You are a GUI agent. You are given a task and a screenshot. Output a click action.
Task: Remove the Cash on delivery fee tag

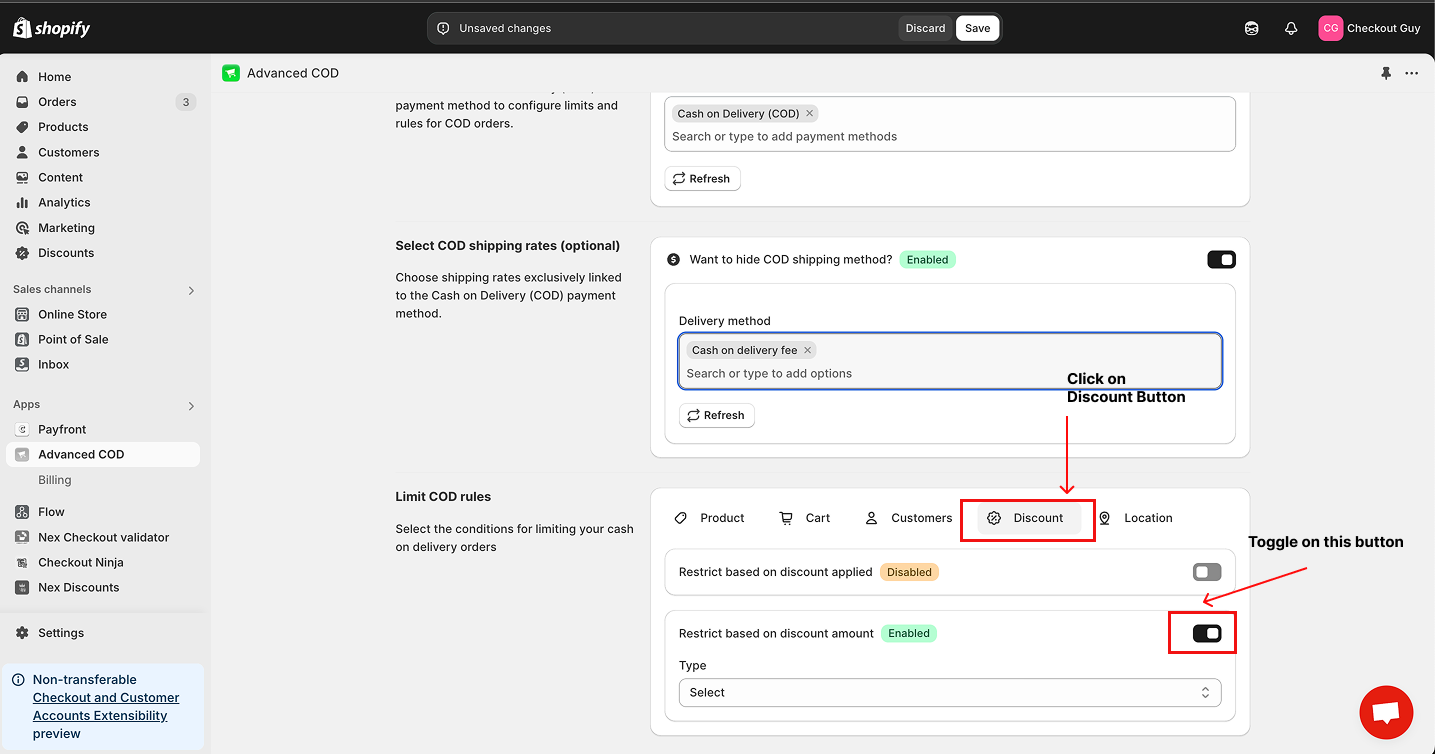(x=808, y=350)
